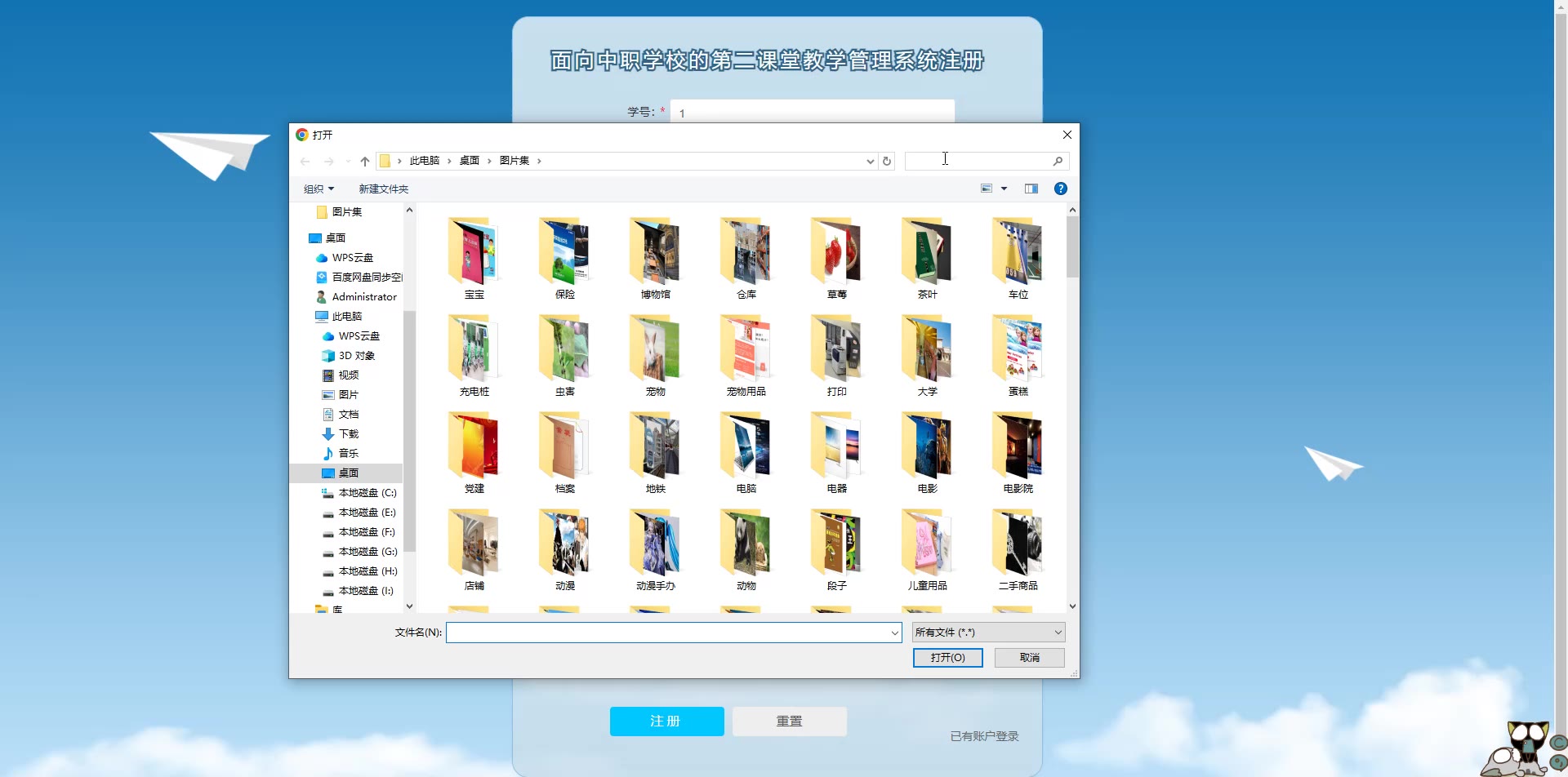The image size is (1568, 777).
Task: Choose the 电影 folder
Action: point(928,453)
